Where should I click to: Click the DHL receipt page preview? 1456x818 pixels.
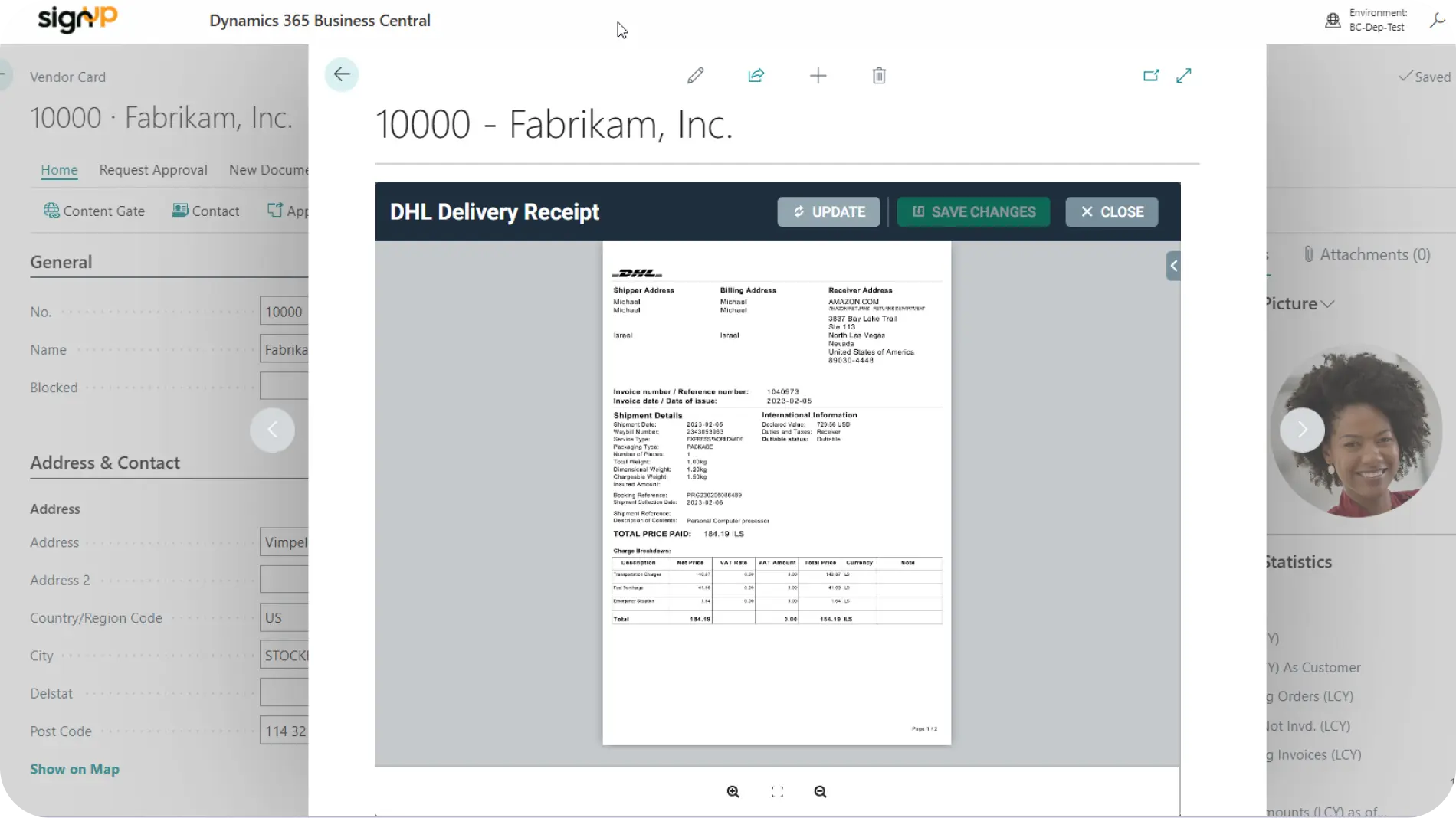tap(776, 493)
